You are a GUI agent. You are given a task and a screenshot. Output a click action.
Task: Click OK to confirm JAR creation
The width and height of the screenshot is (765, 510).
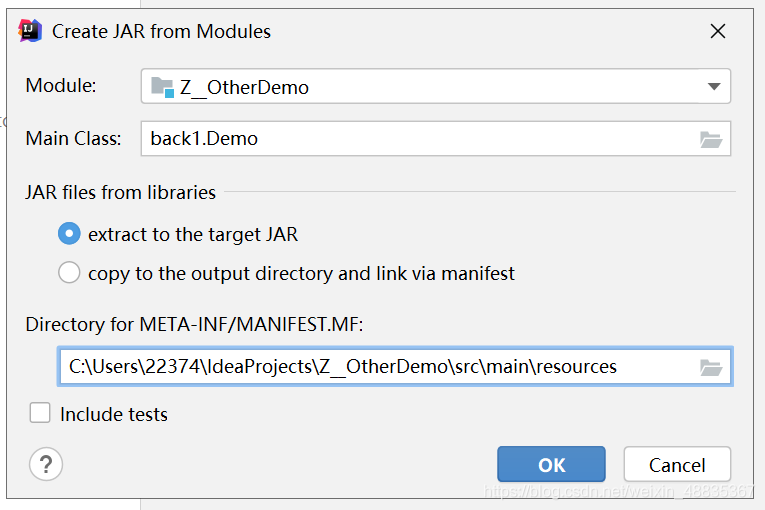pos(551,464)
